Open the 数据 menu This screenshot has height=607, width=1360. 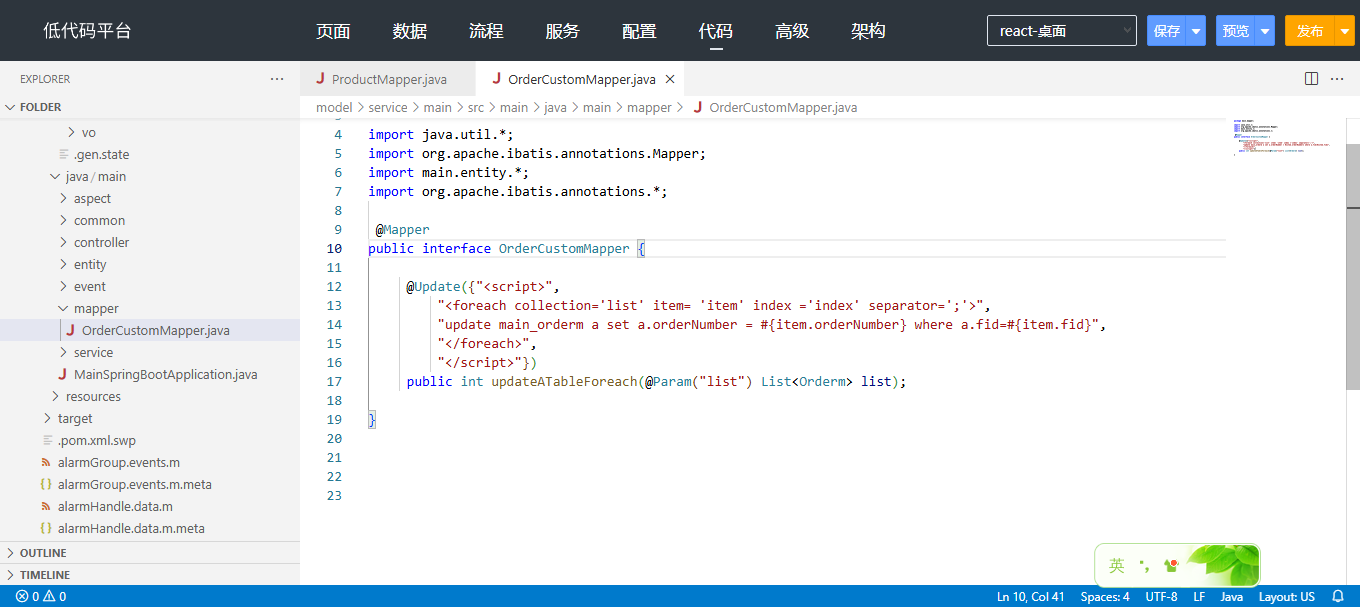tap(410, 31)
